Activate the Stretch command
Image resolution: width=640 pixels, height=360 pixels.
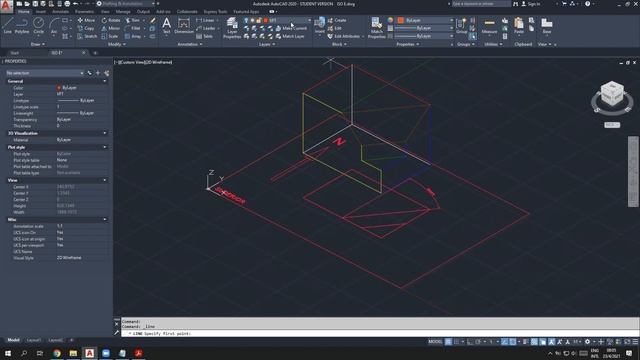click(x=87, y=36)
